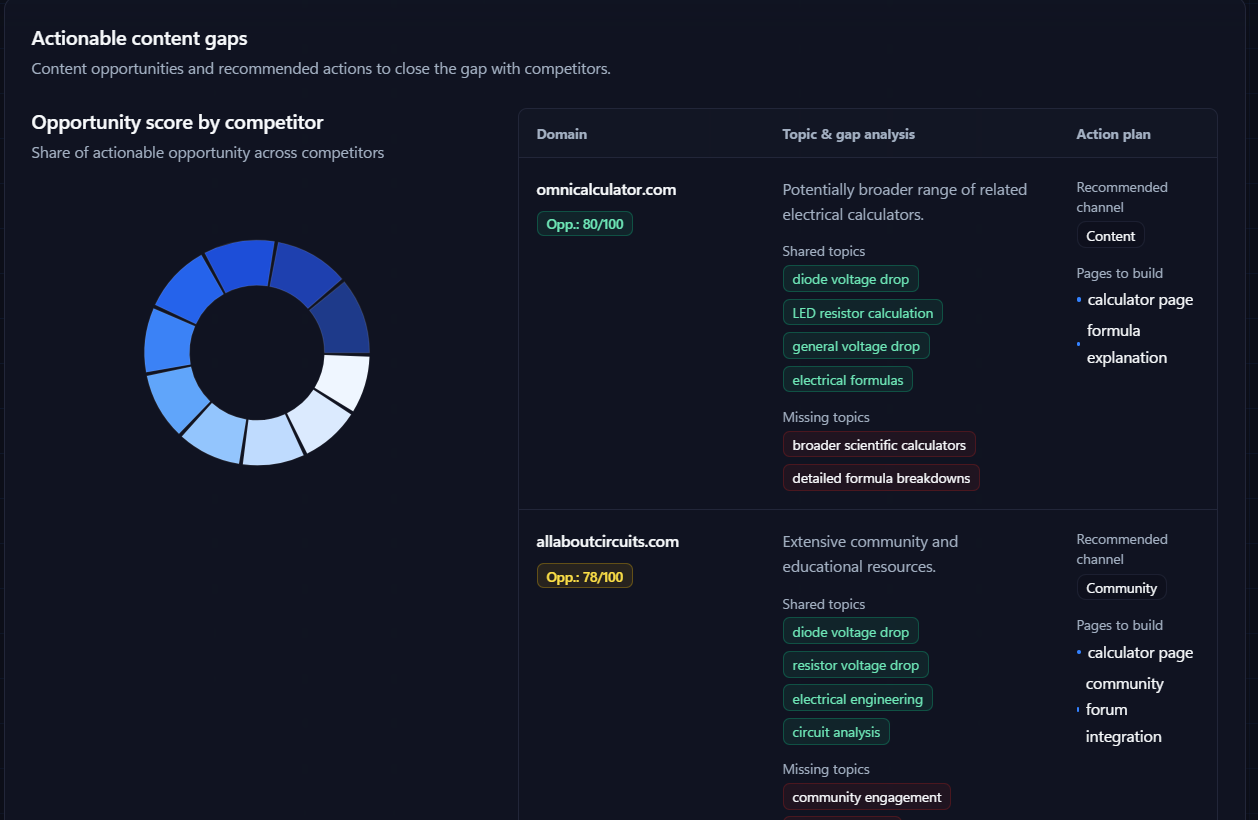
Task: Select the Opp.: 78/100 score badge
Action: point(585,576)
